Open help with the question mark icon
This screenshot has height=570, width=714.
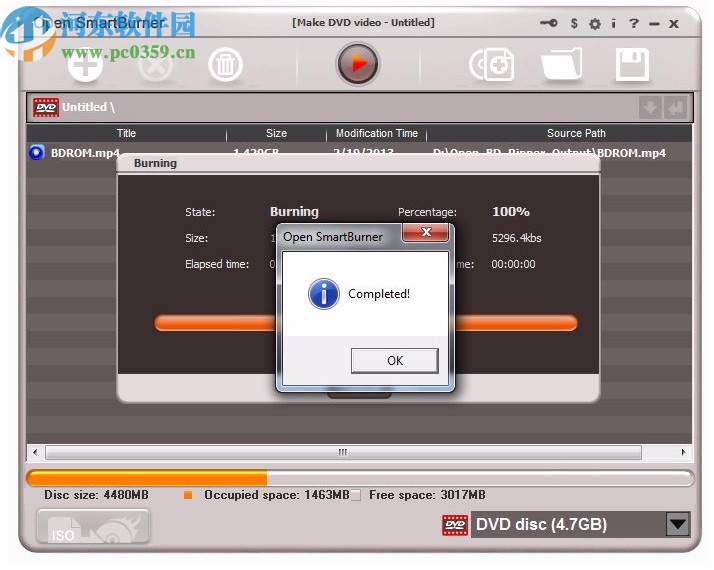[x=633, y=23]
